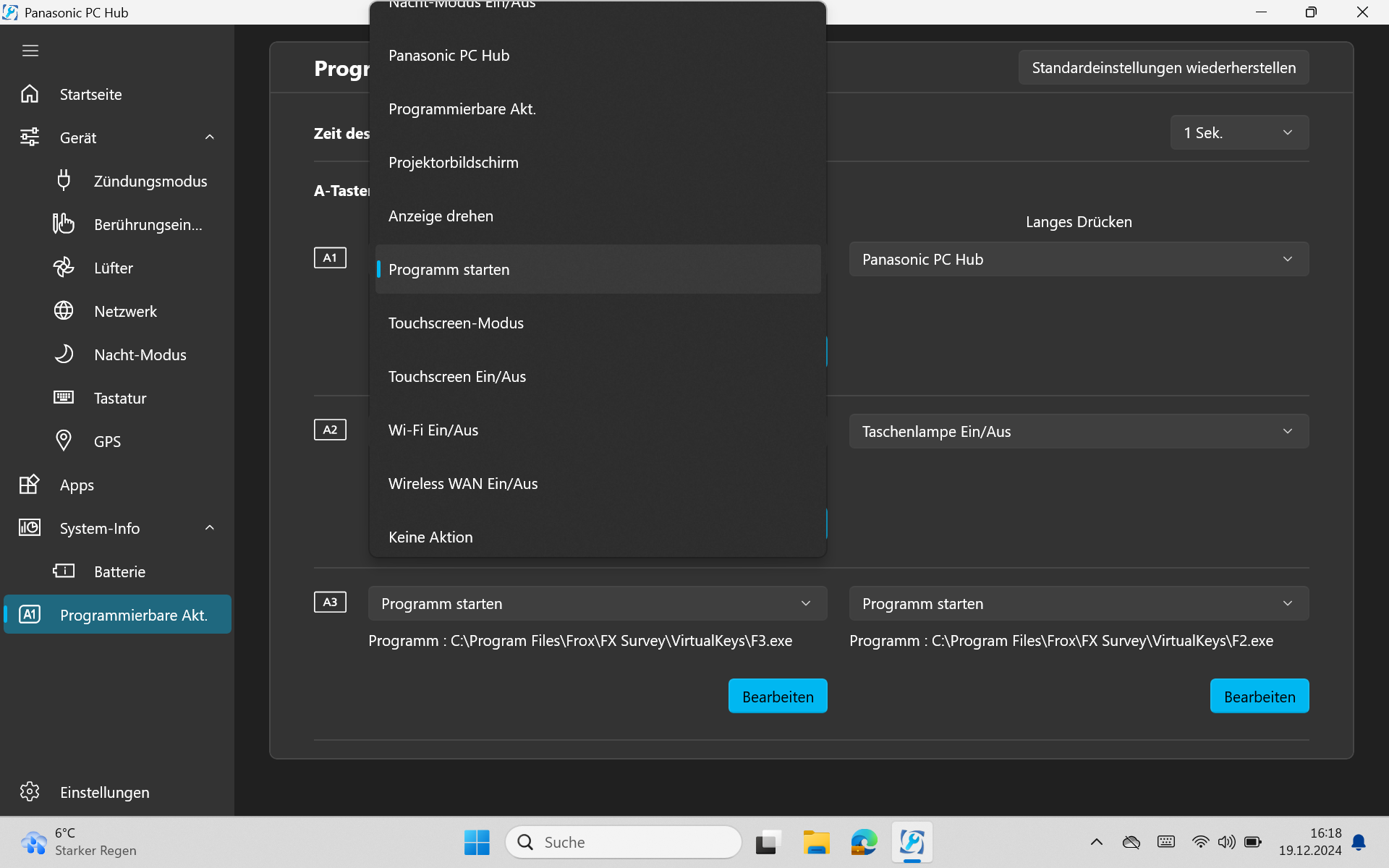Open Zündungsmodus plug icon entry
The image size is (1389, 868).
[64, 181]
